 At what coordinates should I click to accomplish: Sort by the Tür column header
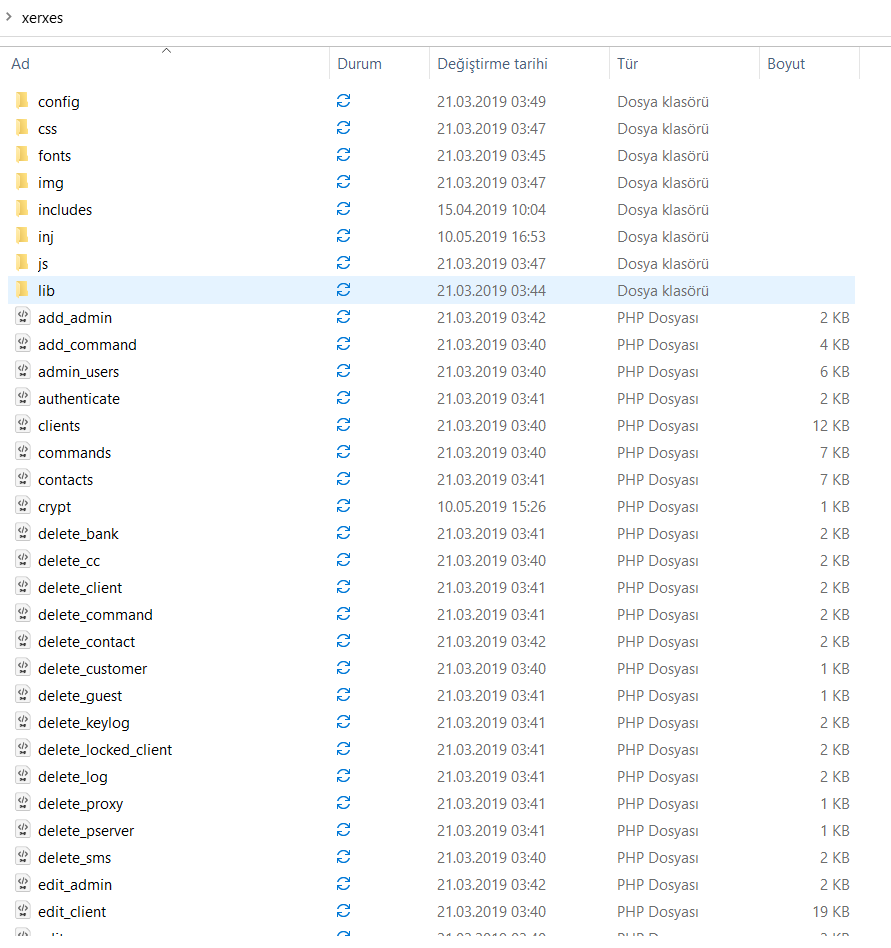click(627, 64)
